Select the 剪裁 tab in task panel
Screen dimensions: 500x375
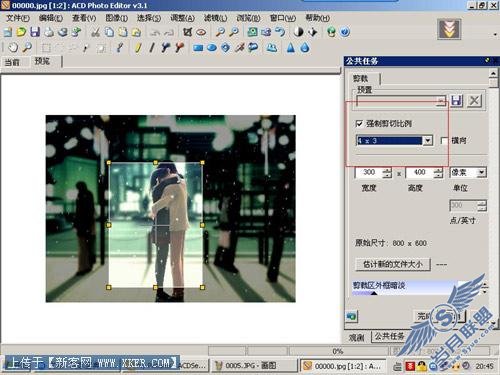pos(360,79)
